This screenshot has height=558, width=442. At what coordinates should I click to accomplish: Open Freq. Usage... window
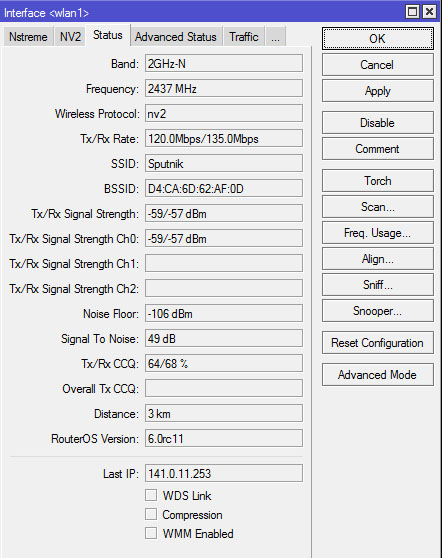click(x=378, y=233)
